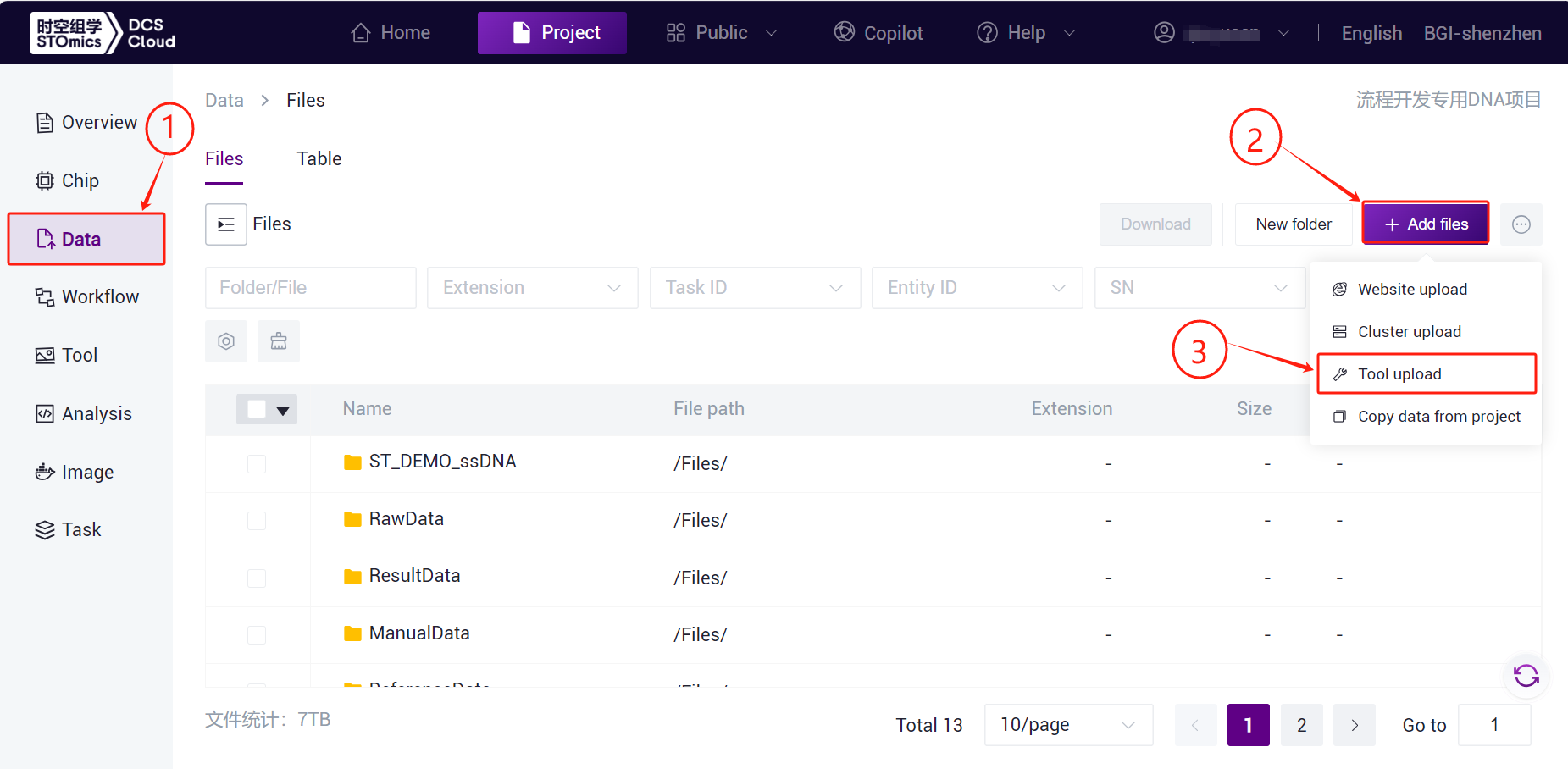Switch to the Files tab

click(224, 159)
